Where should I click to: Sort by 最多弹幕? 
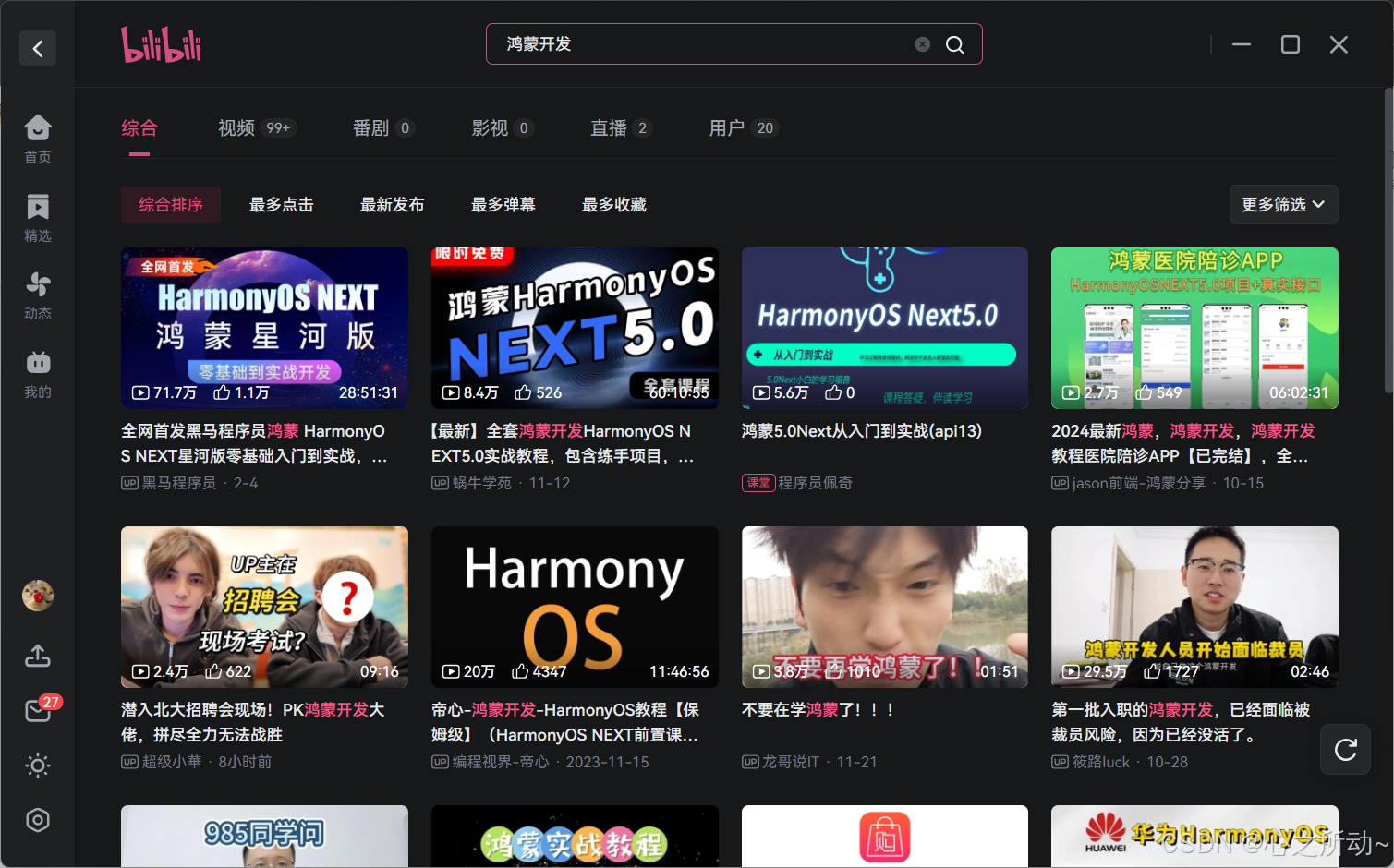click(x=503, y=205)
